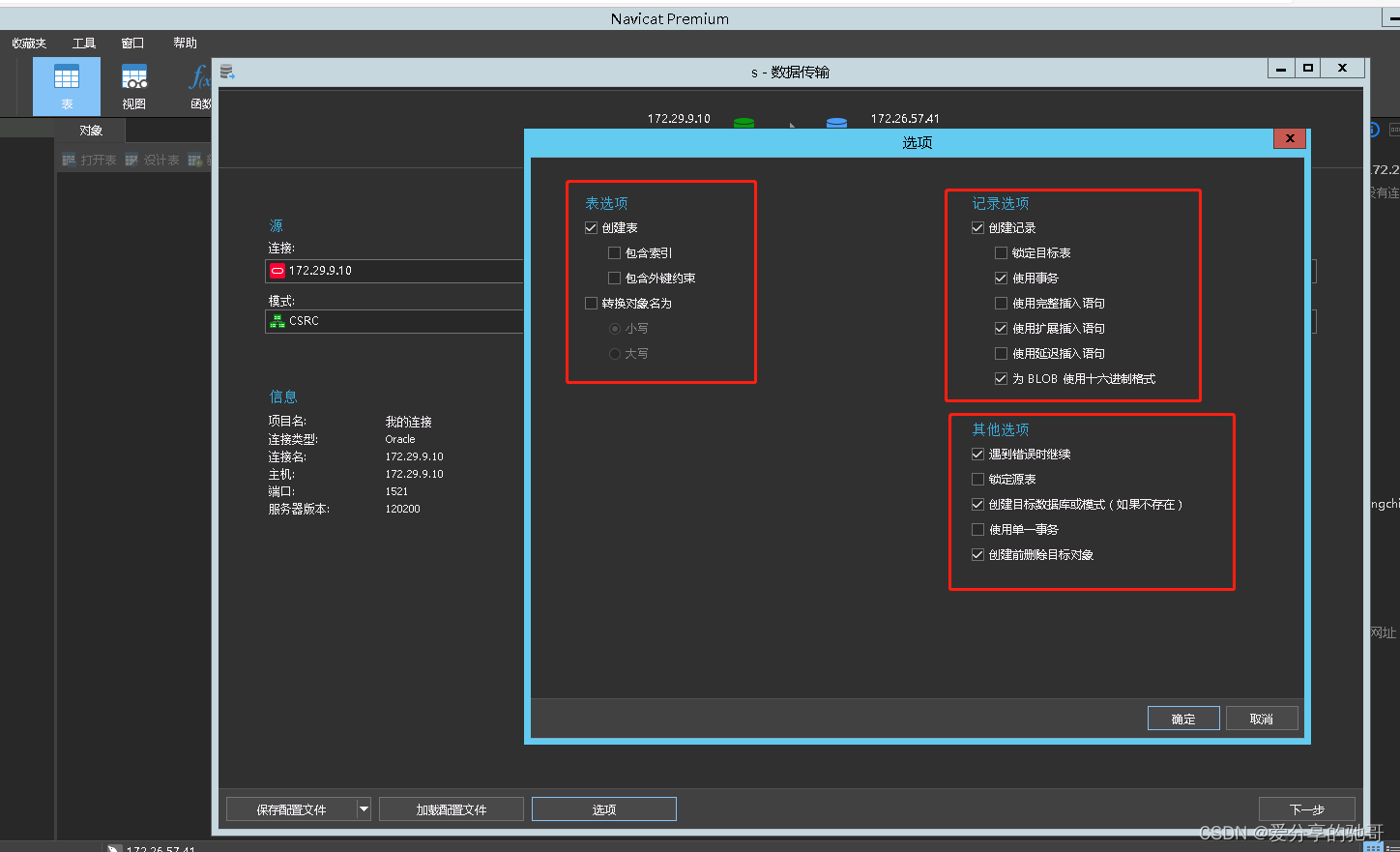Click the CSRC schema icon
Image resolution: width=1400 pixels, height=852 pixels.
pos(277,321)
